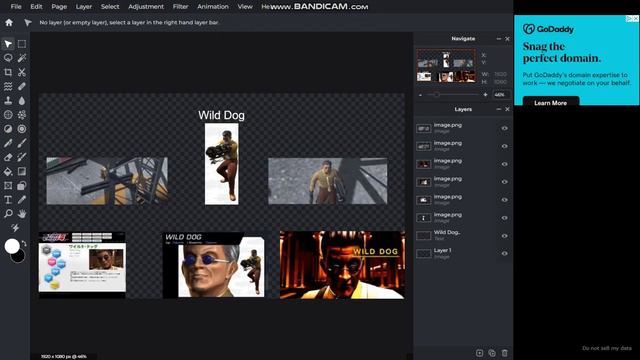This screenshot has width=640, height=360.
Task: Select the Arrange arrow tool
Action: coord(8,44)
